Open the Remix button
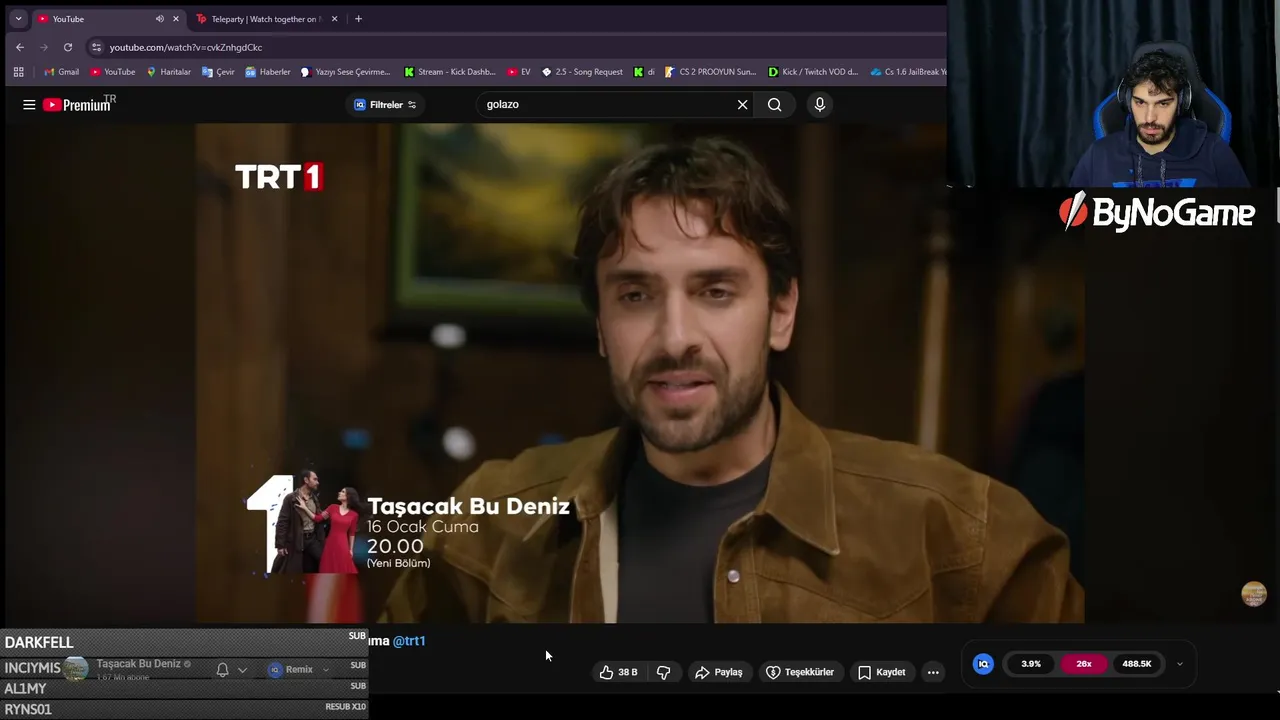The image size is (1280, 720). point(298,670)
